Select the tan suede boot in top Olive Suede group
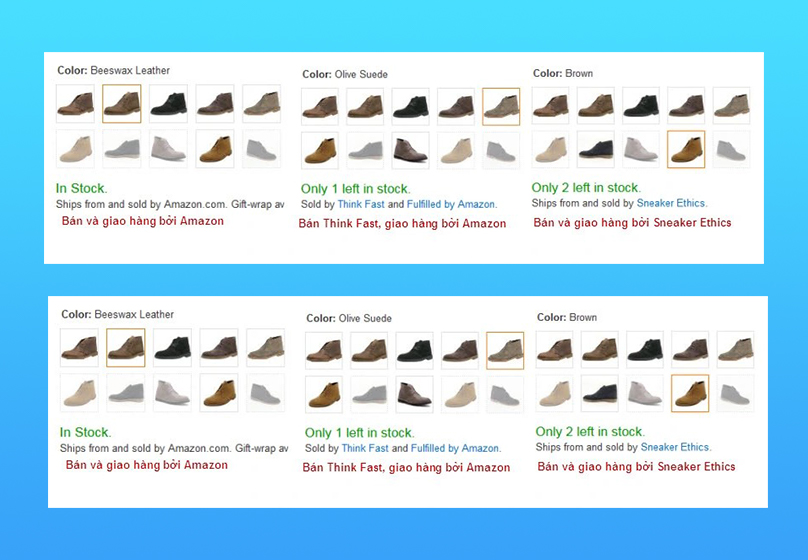The width and height of the screenshot is (808, 560). click(x=319, y=150)
